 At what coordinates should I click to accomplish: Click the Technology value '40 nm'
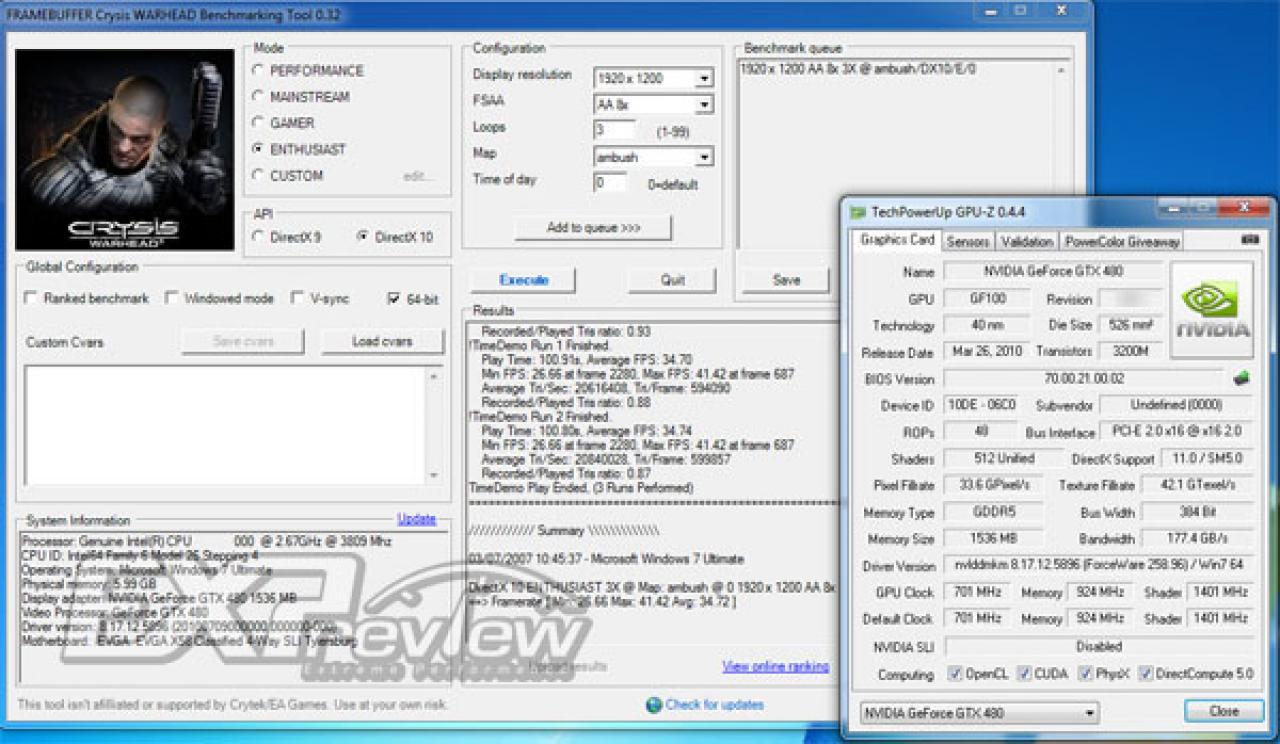coord(986,325)
